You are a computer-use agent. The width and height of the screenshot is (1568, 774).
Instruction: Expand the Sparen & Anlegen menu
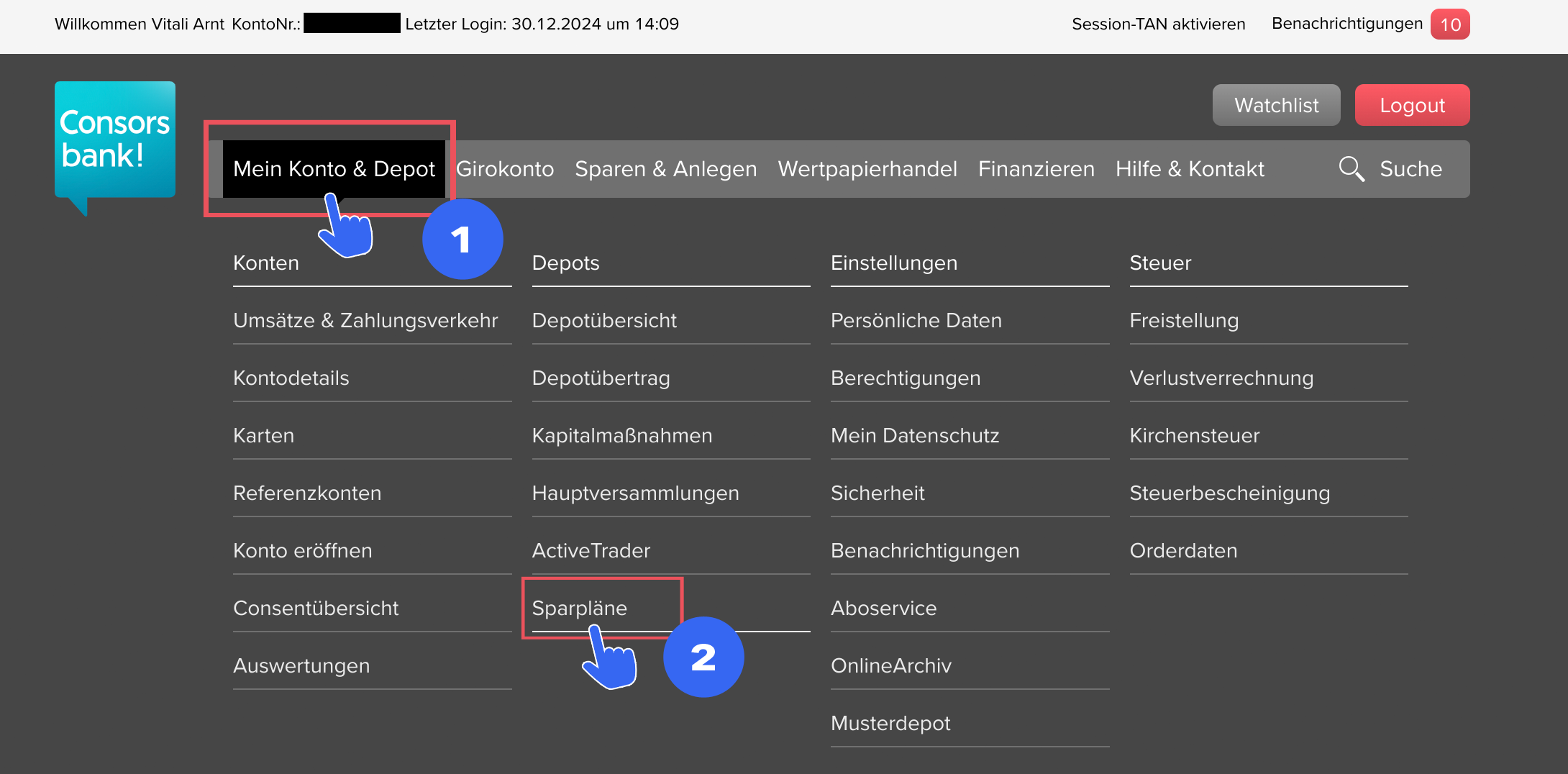pyautogui.click(x=665, y=169)
